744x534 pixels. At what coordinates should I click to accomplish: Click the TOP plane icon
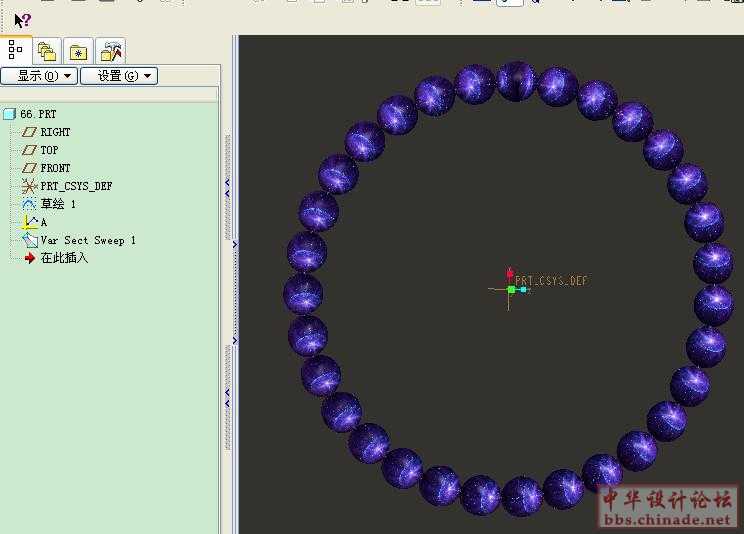[x=29, y=150]
